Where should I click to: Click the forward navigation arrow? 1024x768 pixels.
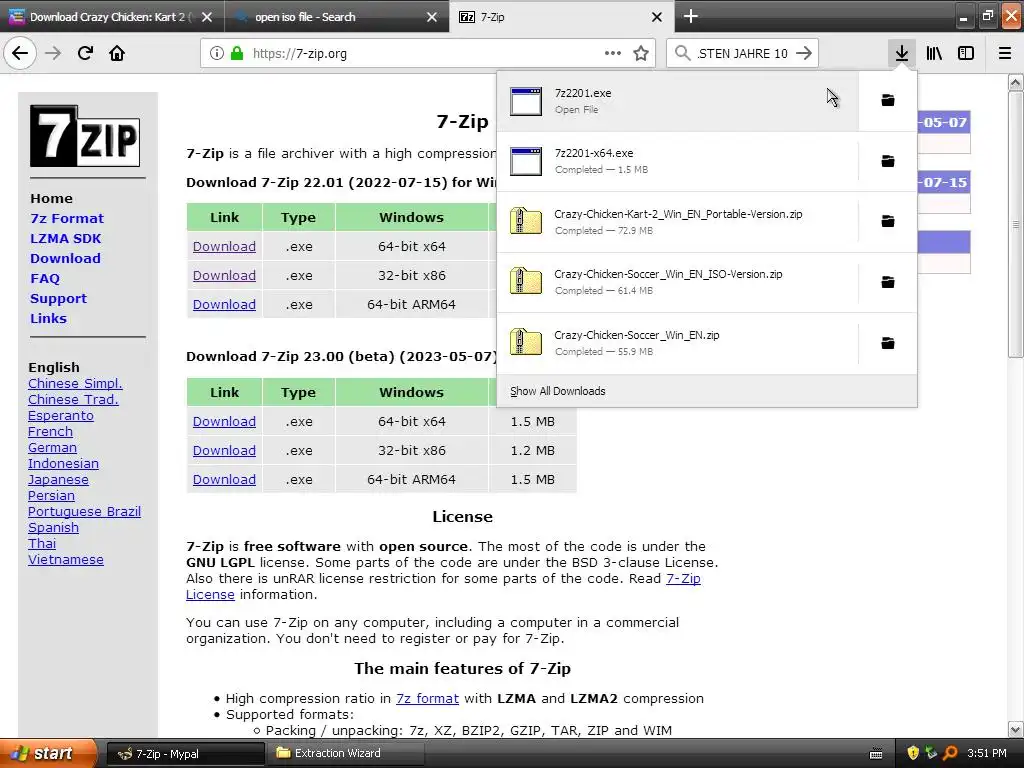click(x=53, y=53)
